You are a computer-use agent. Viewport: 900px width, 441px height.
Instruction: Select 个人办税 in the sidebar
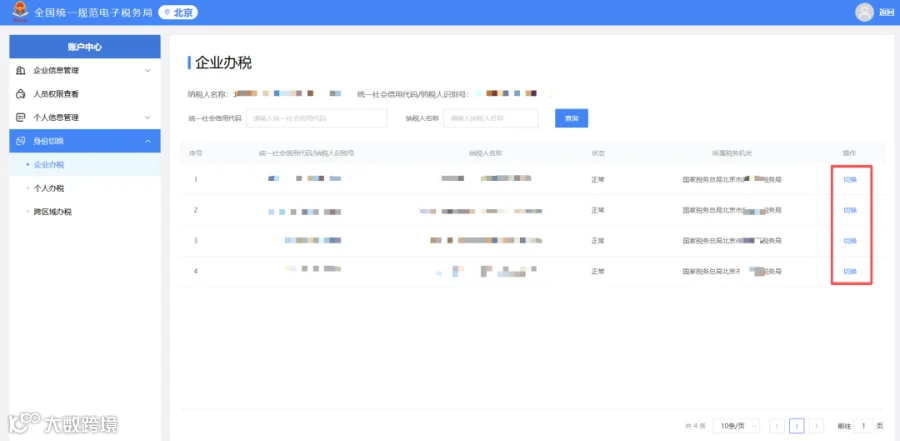(x=49, y=188)
